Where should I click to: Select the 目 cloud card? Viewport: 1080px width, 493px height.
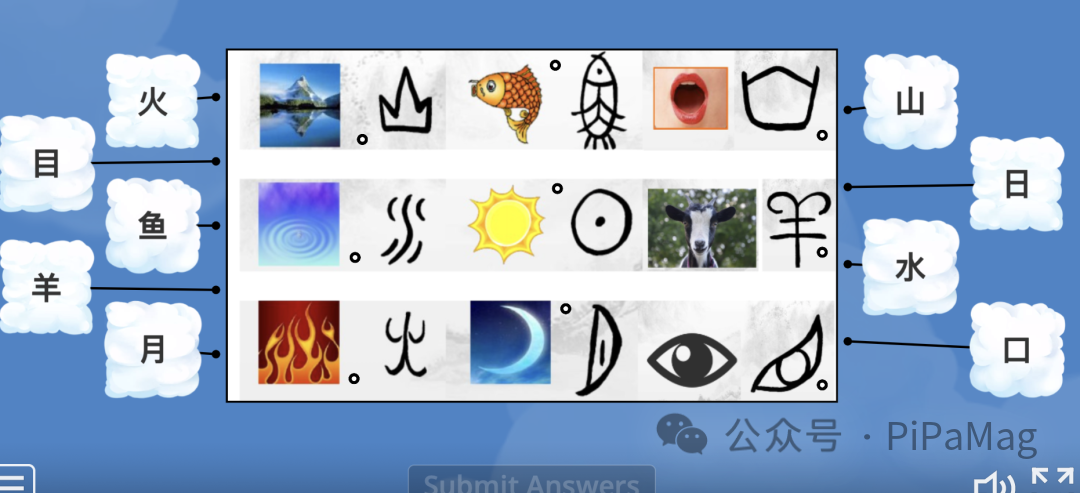[47, 164]
